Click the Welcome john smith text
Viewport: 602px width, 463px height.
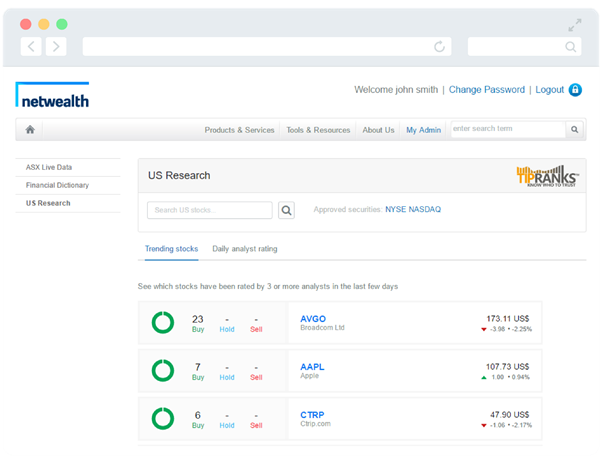click(x=396, y=90)
